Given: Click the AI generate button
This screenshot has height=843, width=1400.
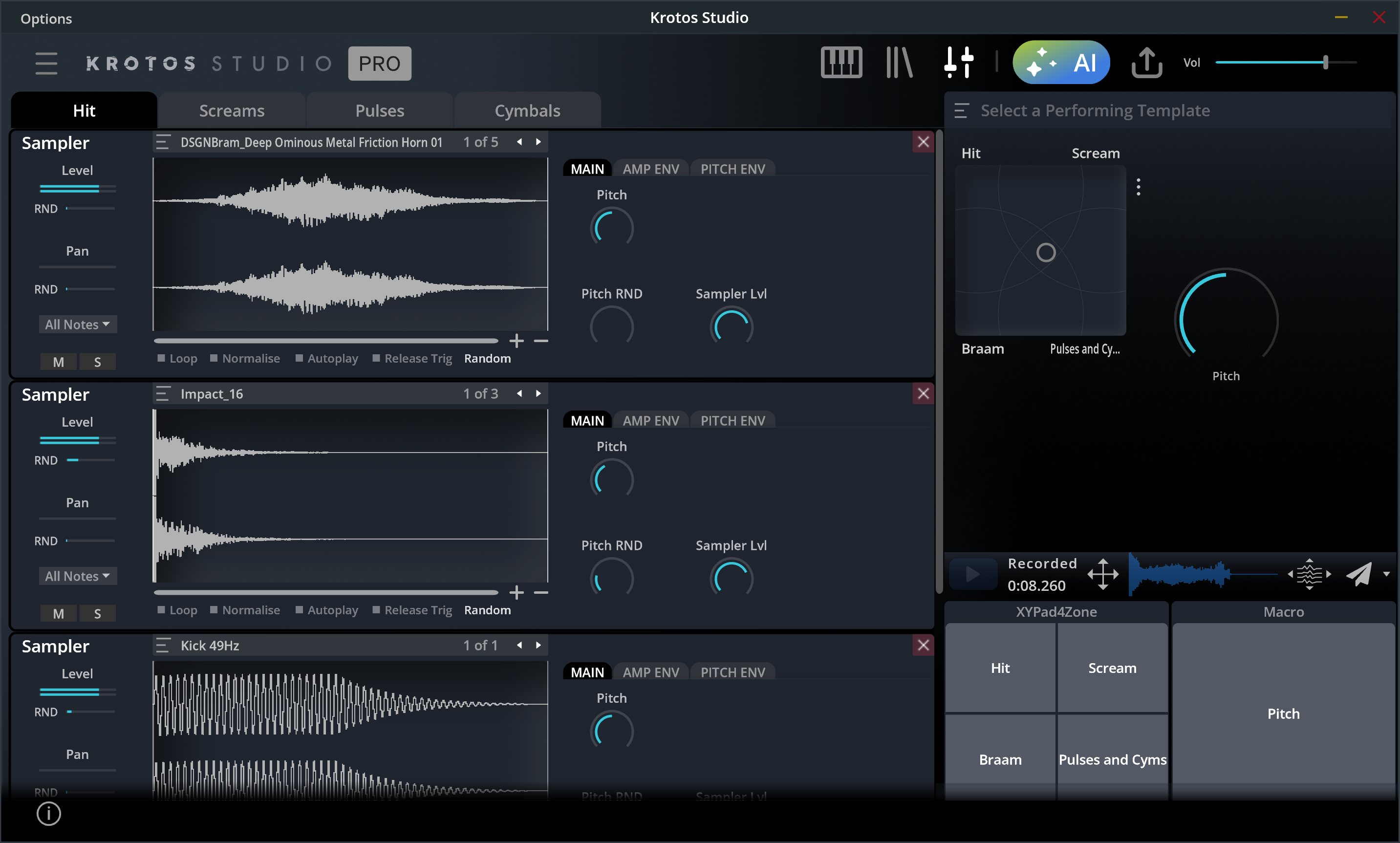Looking at the screenshot, I should [1060, 63].
